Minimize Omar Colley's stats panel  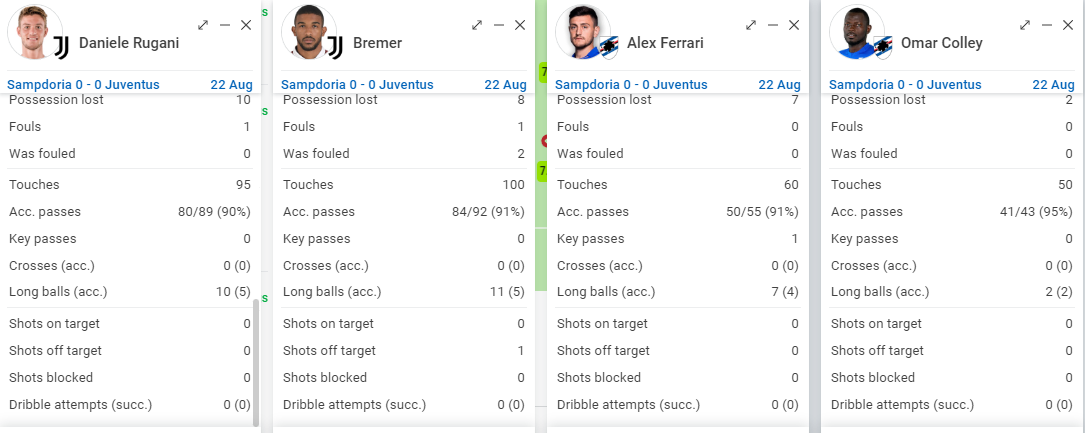click(x=1046, y=25)
